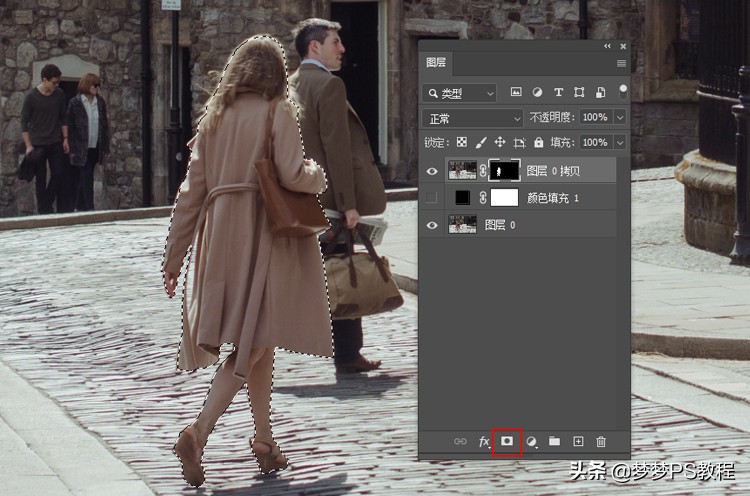Filter layers by text type icon

tap(558, 92)
